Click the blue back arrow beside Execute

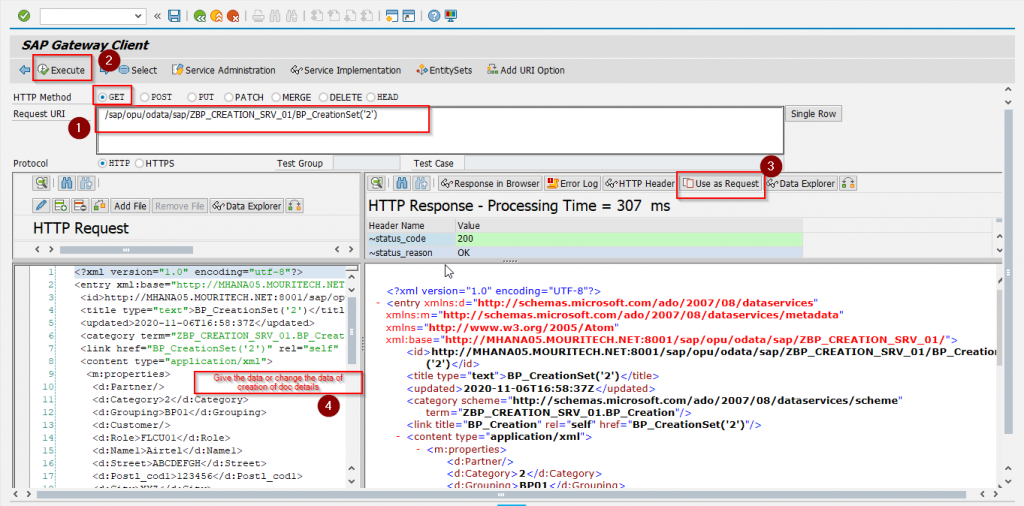pos(24,70)
